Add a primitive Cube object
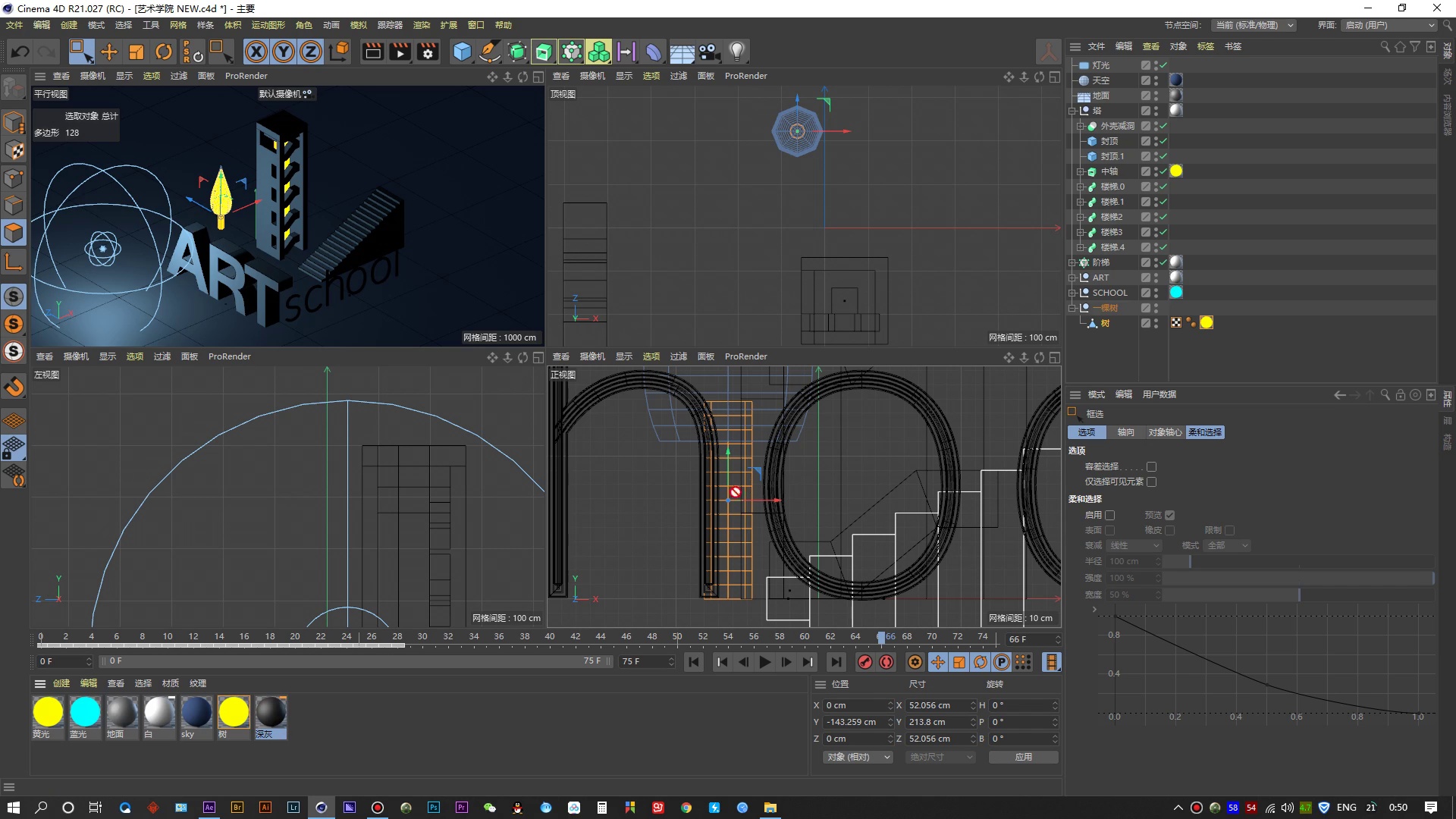 [462, 52]
